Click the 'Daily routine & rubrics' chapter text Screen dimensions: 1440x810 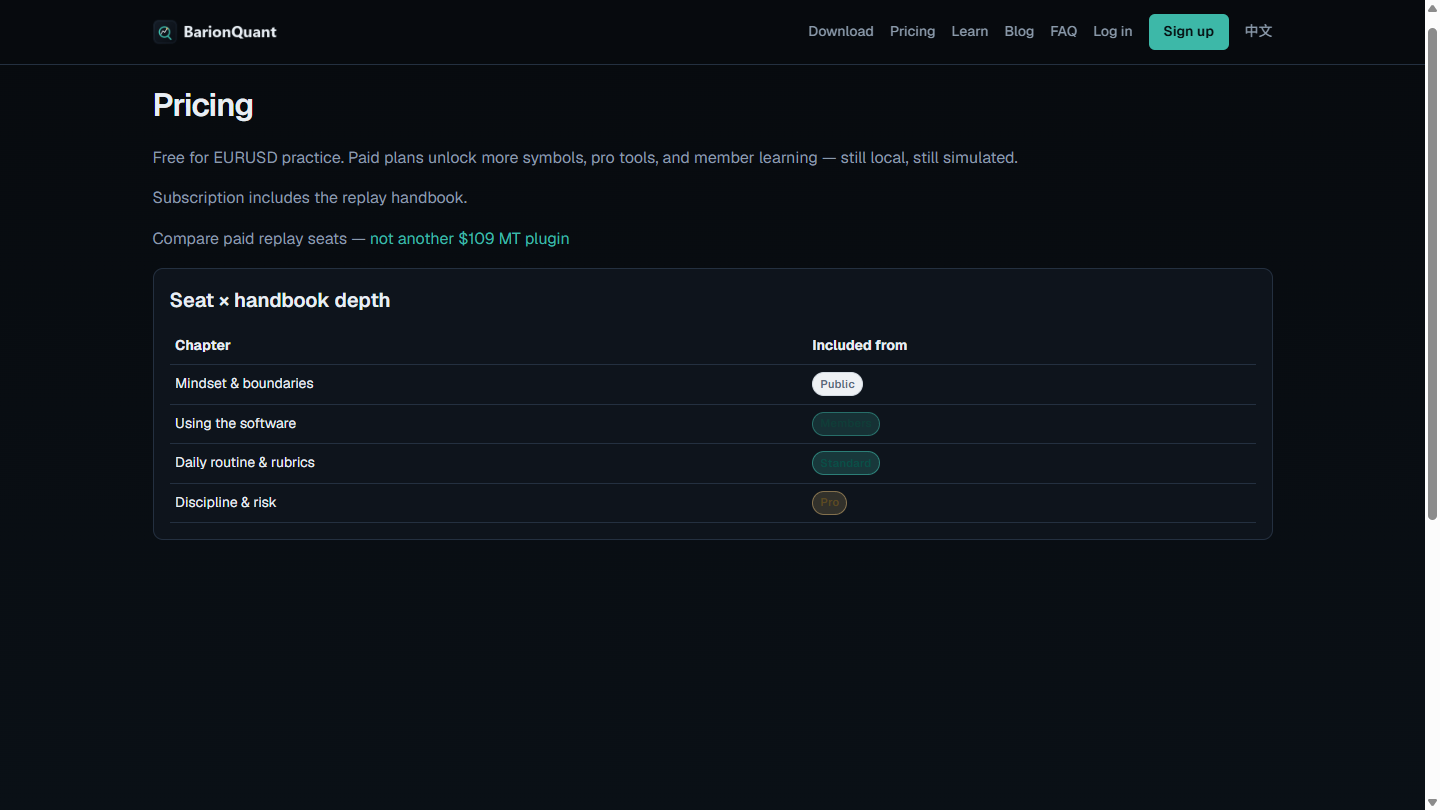click(x=245, y=463)
